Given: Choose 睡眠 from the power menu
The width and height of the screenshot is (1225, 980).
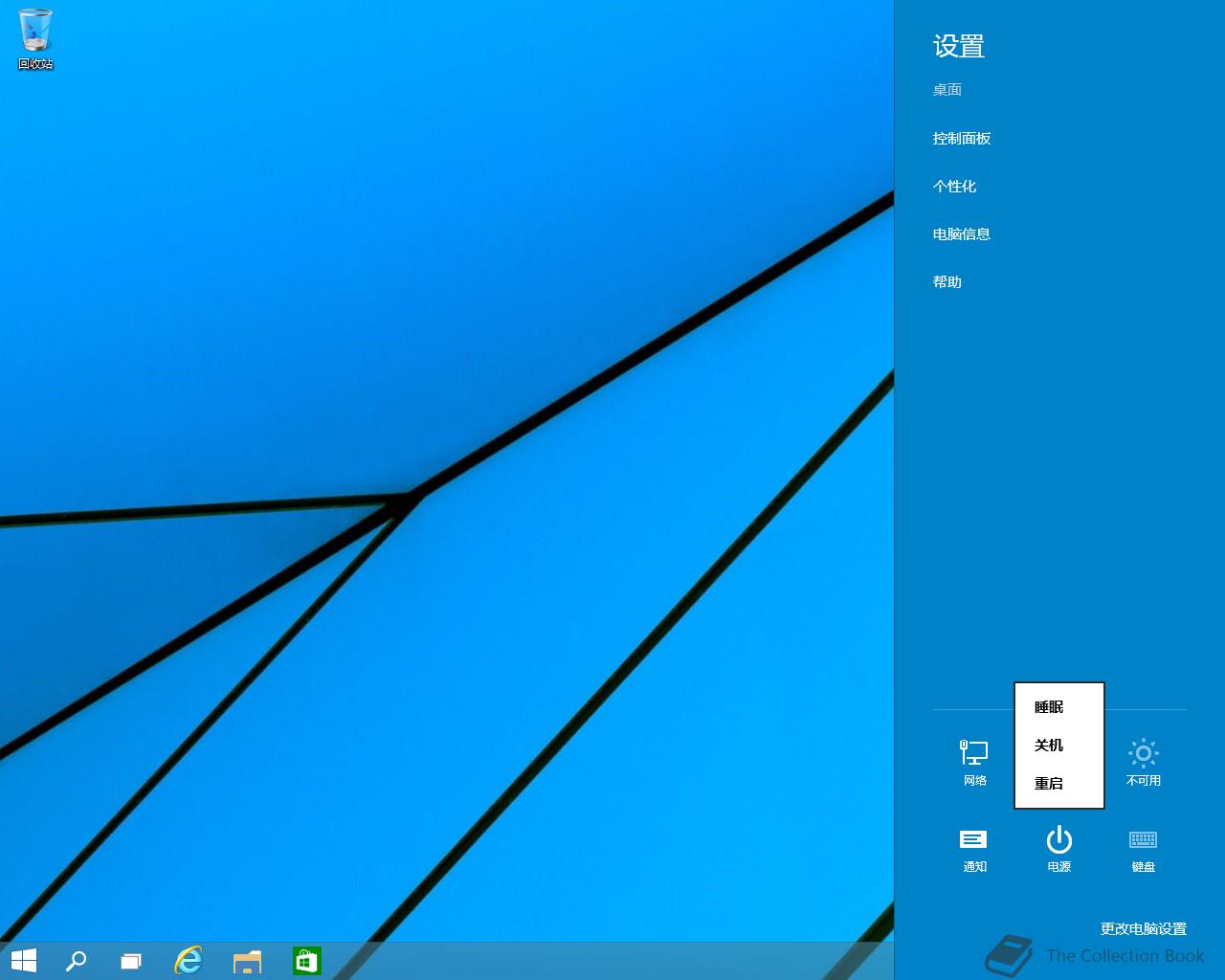Looking at the screenshot, I should click(x=1059, y=707).
